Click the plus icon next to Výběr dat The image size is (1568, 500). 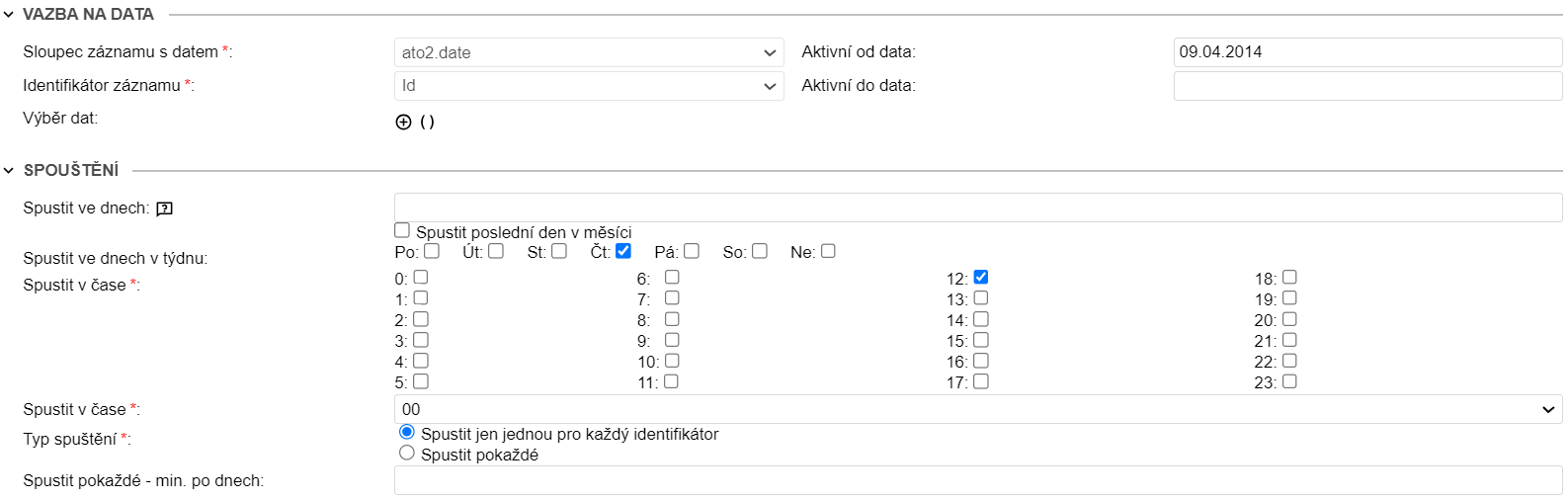coord(403,123)
